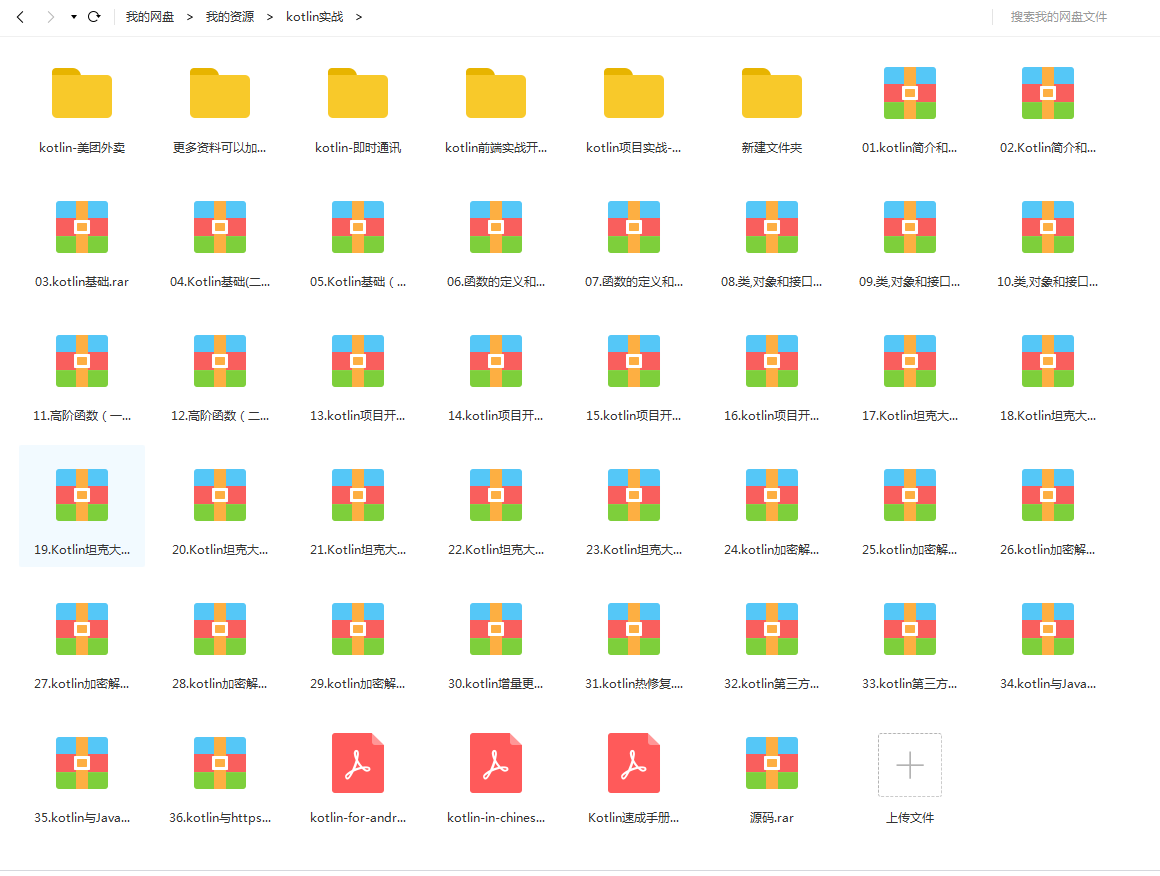The image size is (1160, 876).
Task: Open the 更多资料可以加... folder
Action: click(220, 93)
